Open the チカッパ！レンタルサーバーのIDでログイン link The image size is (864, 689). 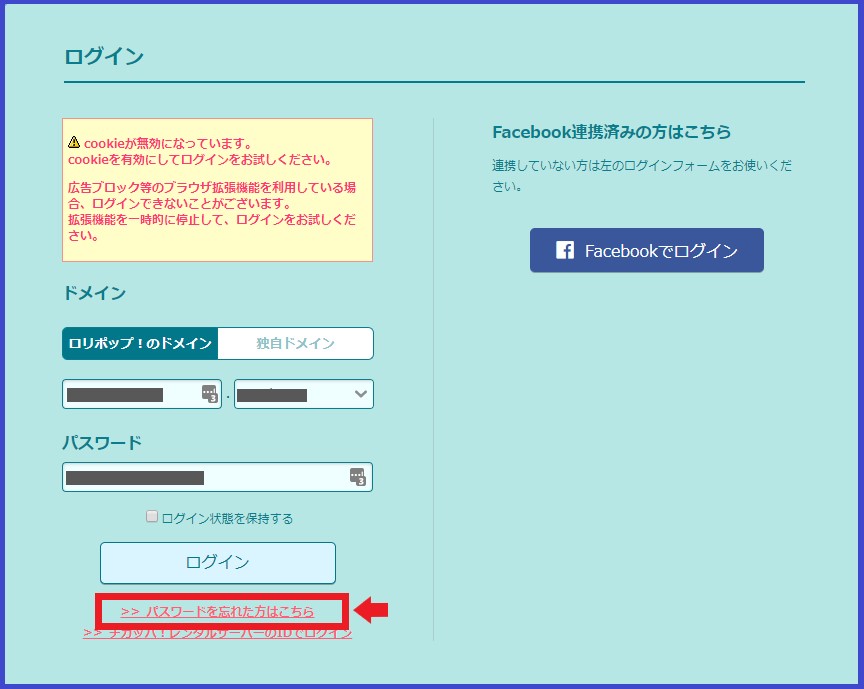pos(218,633)
